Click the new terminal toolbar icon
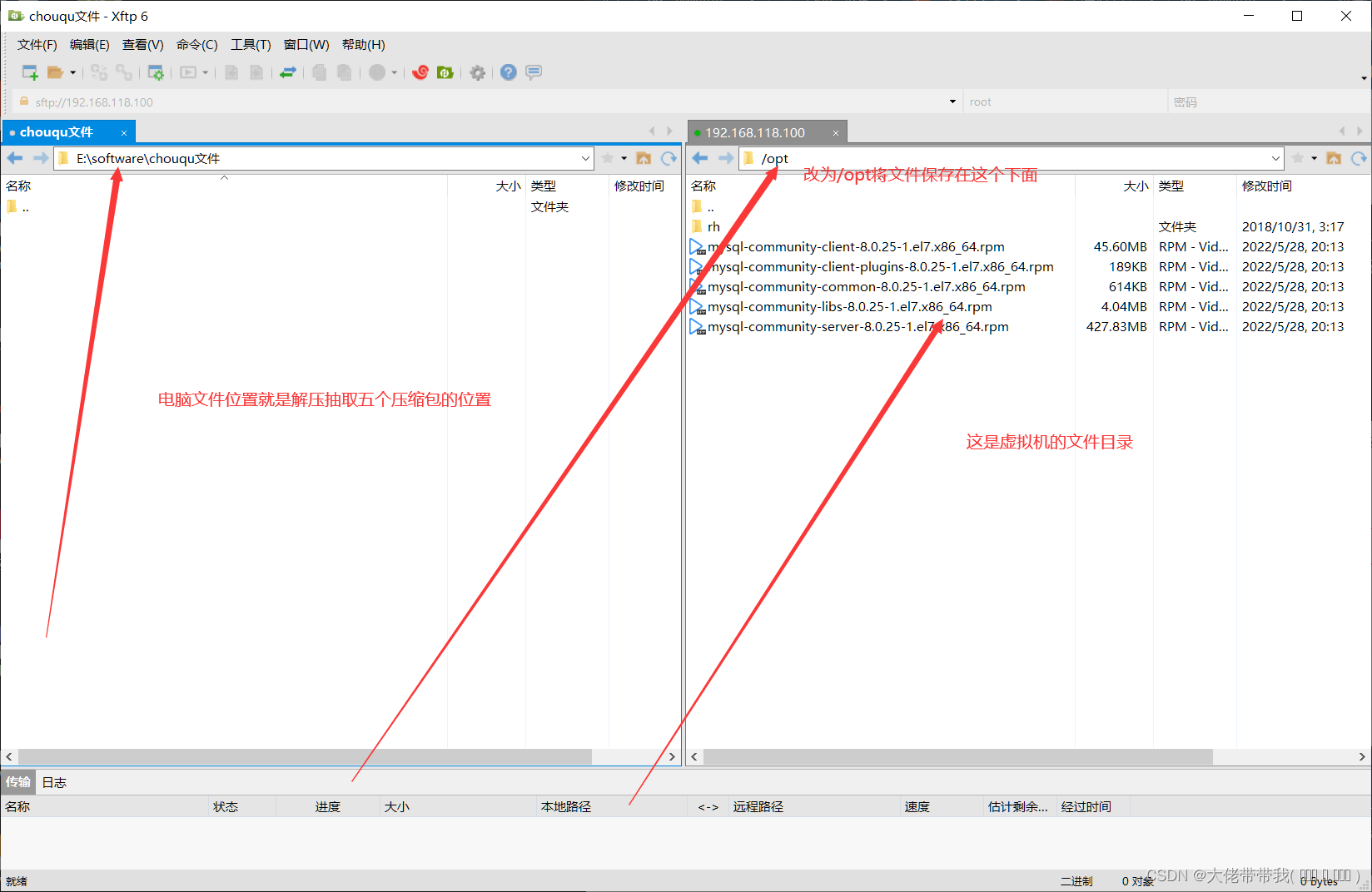 pos(189,72)
